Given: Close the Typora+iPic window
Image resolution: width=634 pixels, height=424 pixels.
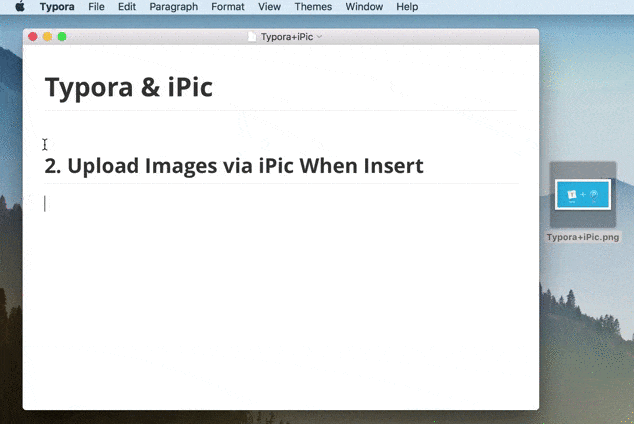Looking at the screenshot, I should (x=33, y=37).
